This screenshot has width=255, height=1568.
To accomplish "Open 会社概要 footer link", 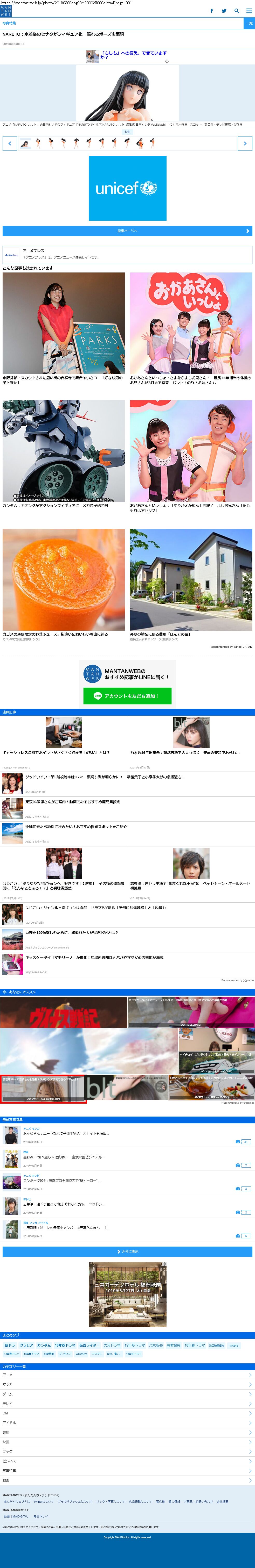I will pos(223,1502).
